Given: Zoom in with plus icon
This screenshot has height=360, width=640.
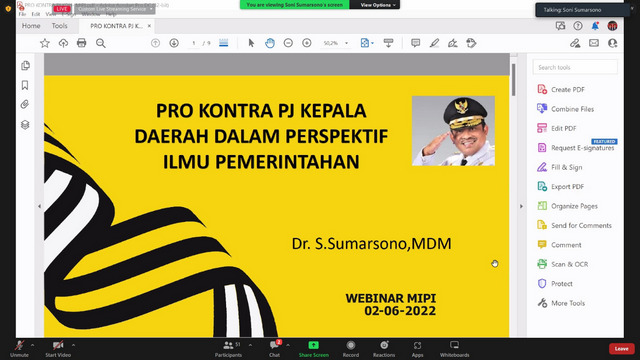Looking at the screenshot, I should pos(307,43).
